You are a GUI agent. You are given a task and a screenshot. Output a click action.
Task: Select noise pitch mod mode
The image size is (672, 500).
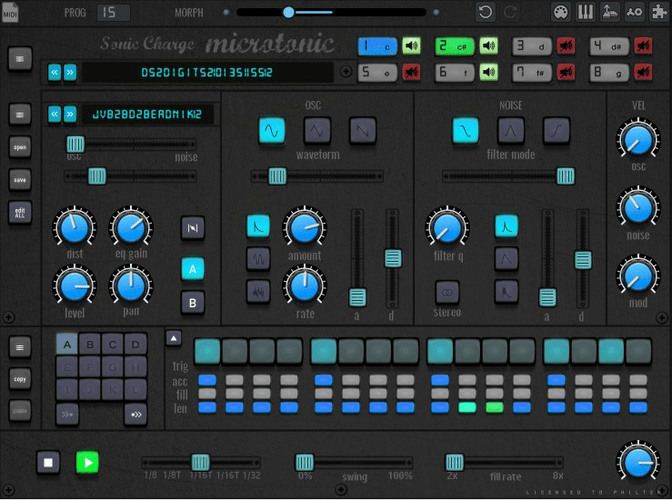click(x=258, y=292)
